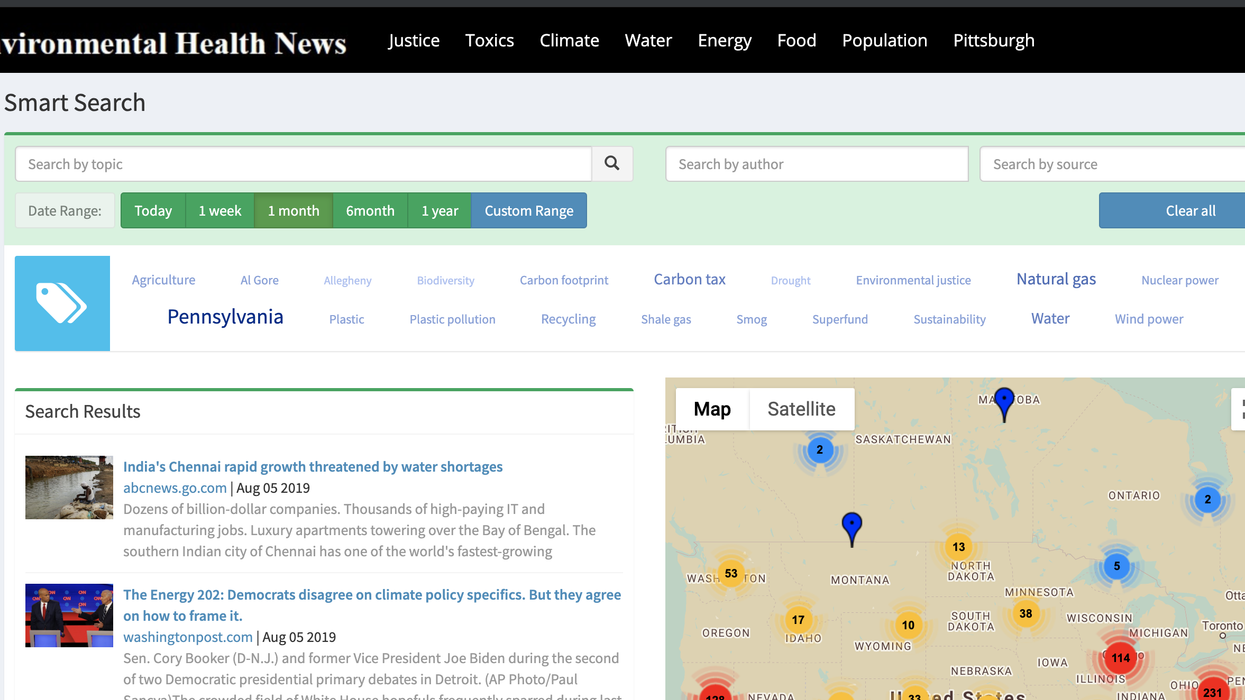Click the blue tag icon beside keywords
This screenshot has height=700, width=1245.
(x=62, y=302)
